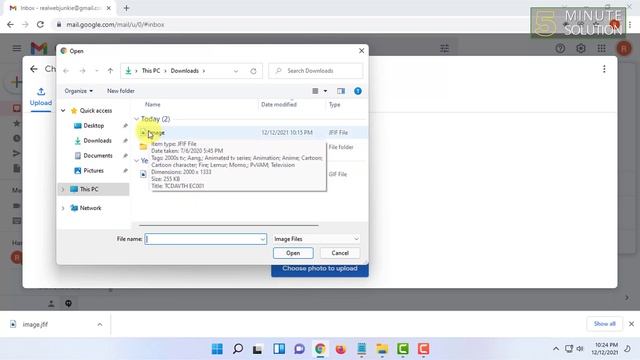Screen dimensions: 640x360
Task: Open Windows Start menu
Action: click(217, 349)
